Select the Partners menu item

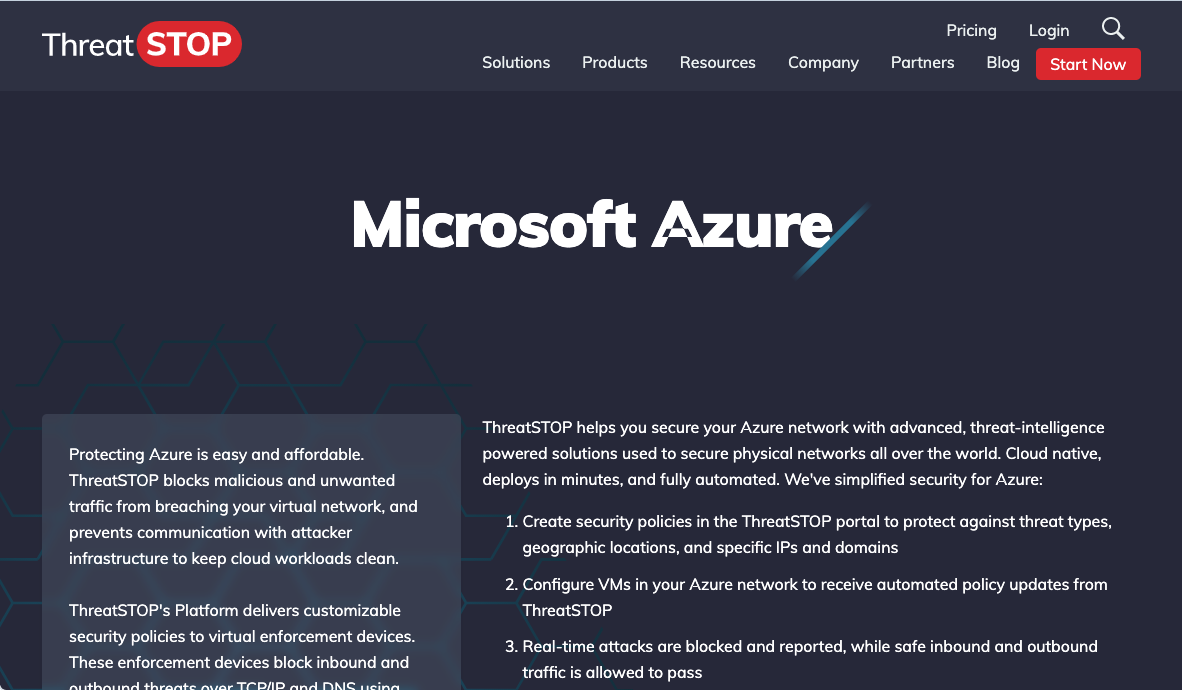pos(922,62)
